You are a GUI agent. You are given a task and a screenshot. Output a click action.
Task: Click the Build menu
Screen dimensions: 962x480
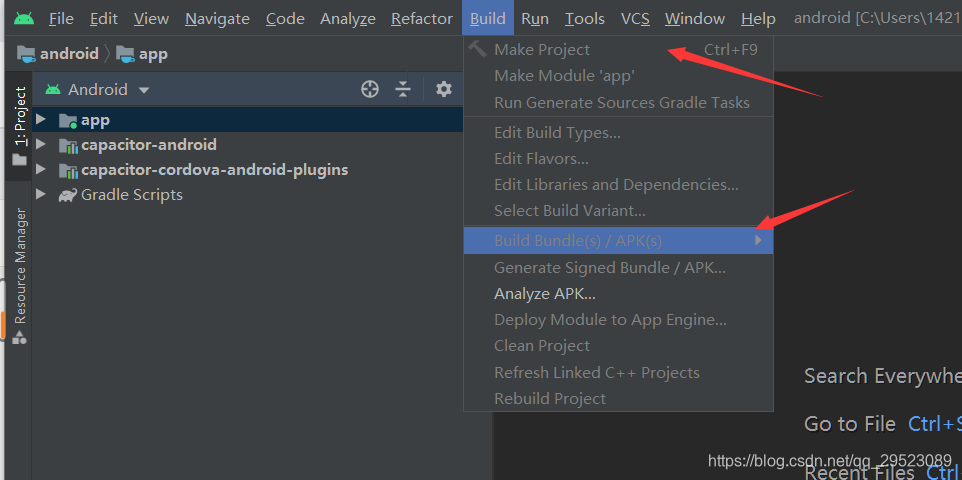pos(488,19)
